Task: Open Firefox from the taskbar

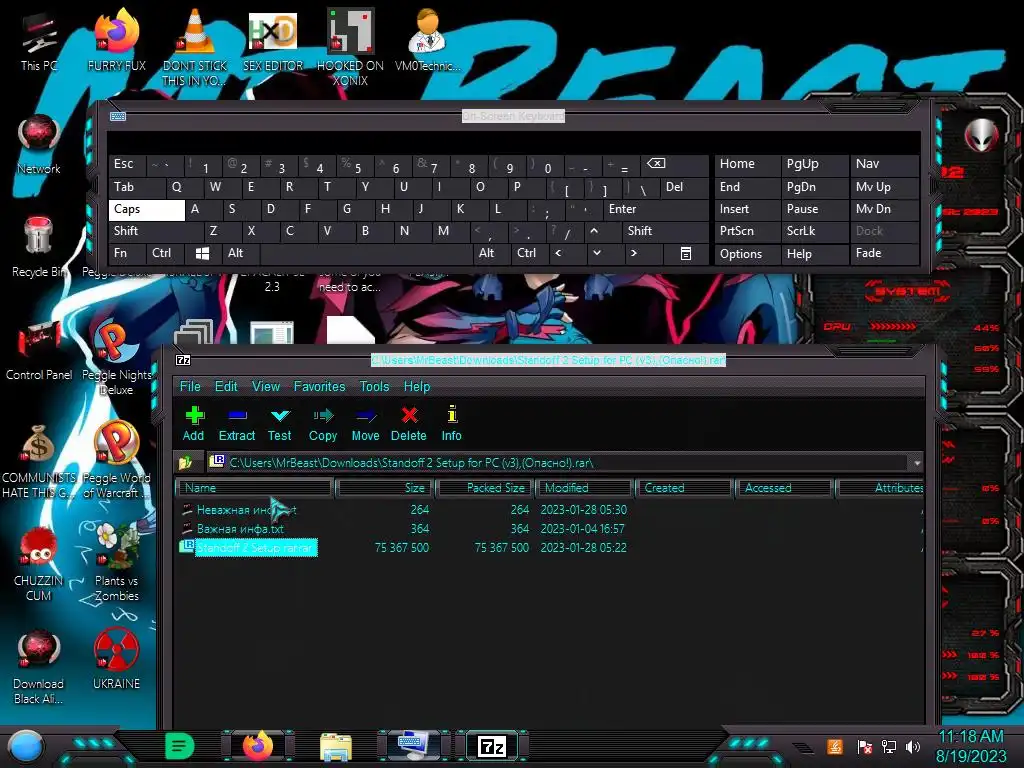Action: pyautogui.click(x=258, y=746)
